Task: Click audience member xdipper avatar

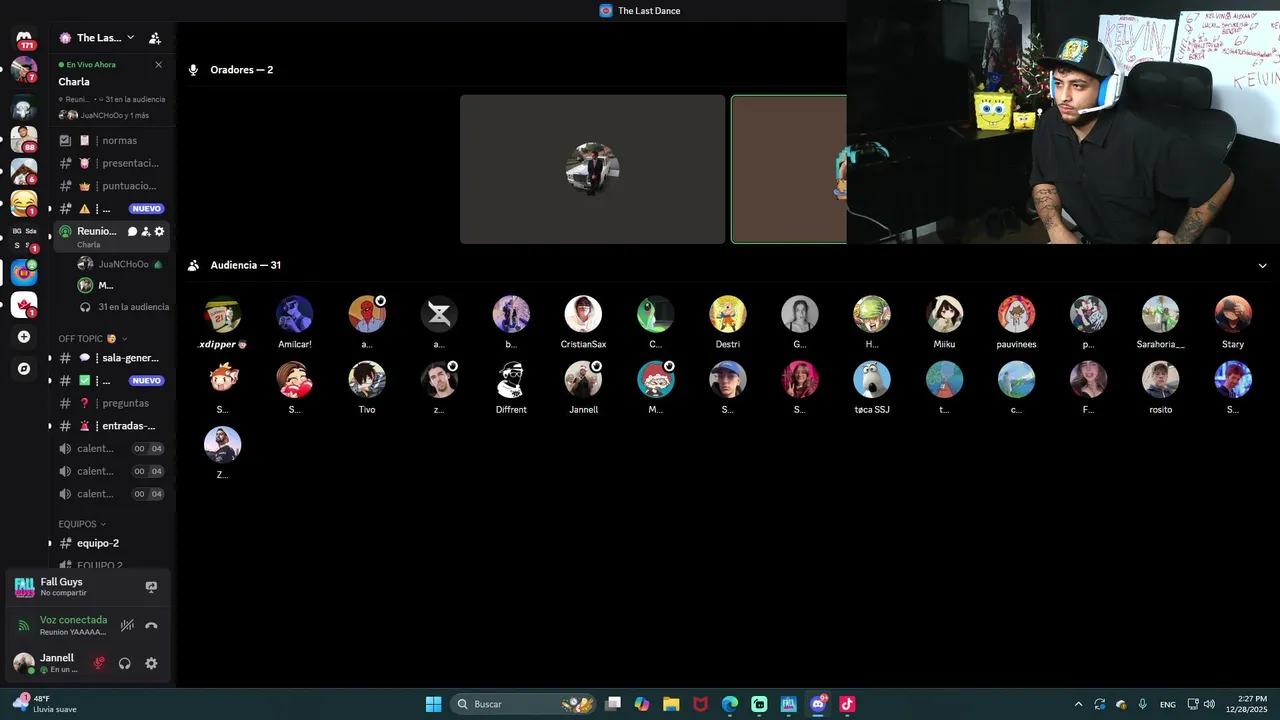Action: (x=222, y=314)
